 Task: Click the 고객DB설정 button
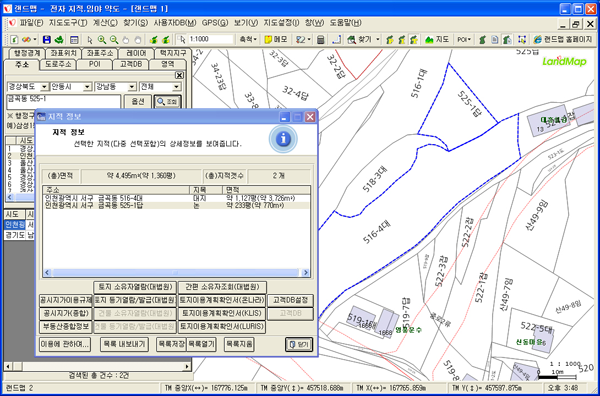[x=290, y=300]
